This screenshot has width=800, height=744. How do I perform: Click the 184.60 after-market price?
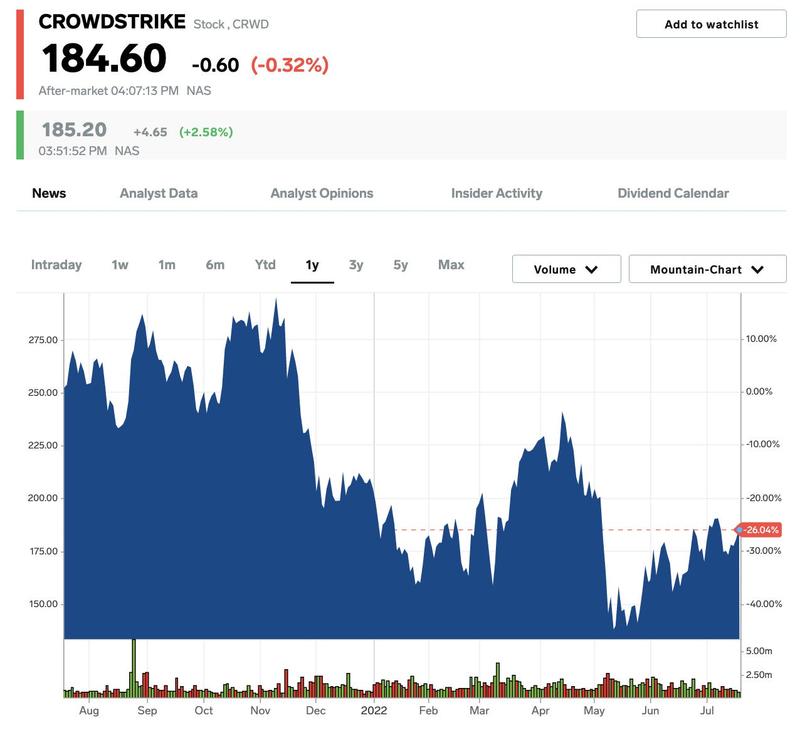[104, 58]
